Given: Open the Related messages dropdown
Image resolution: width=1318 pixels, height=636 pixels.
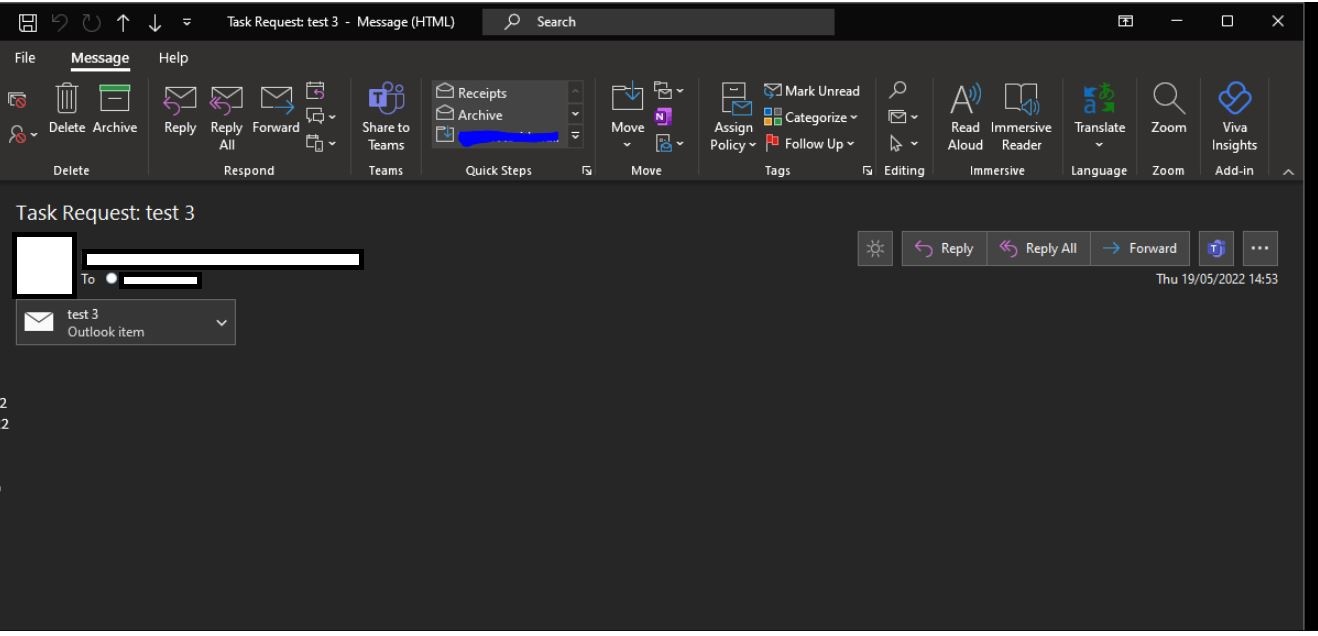Looking at the screenshot, I should 904,117.
